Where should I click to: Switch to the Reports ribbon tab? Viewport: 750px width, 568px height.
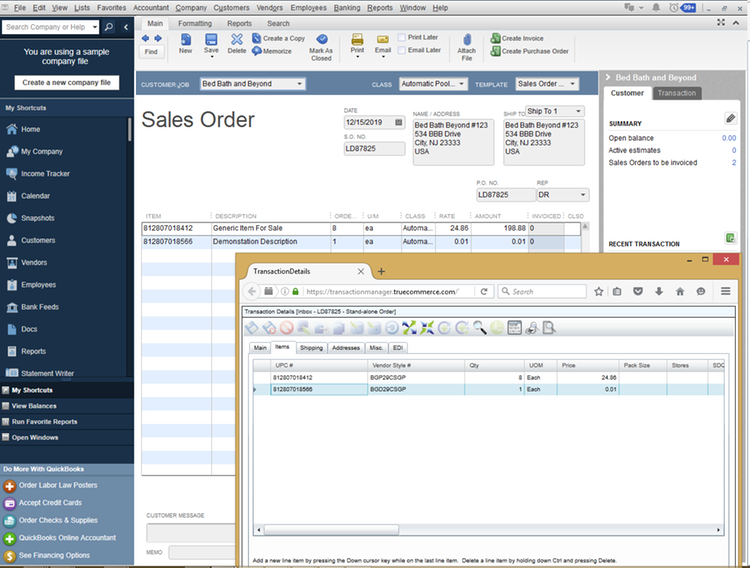[239, 23]
